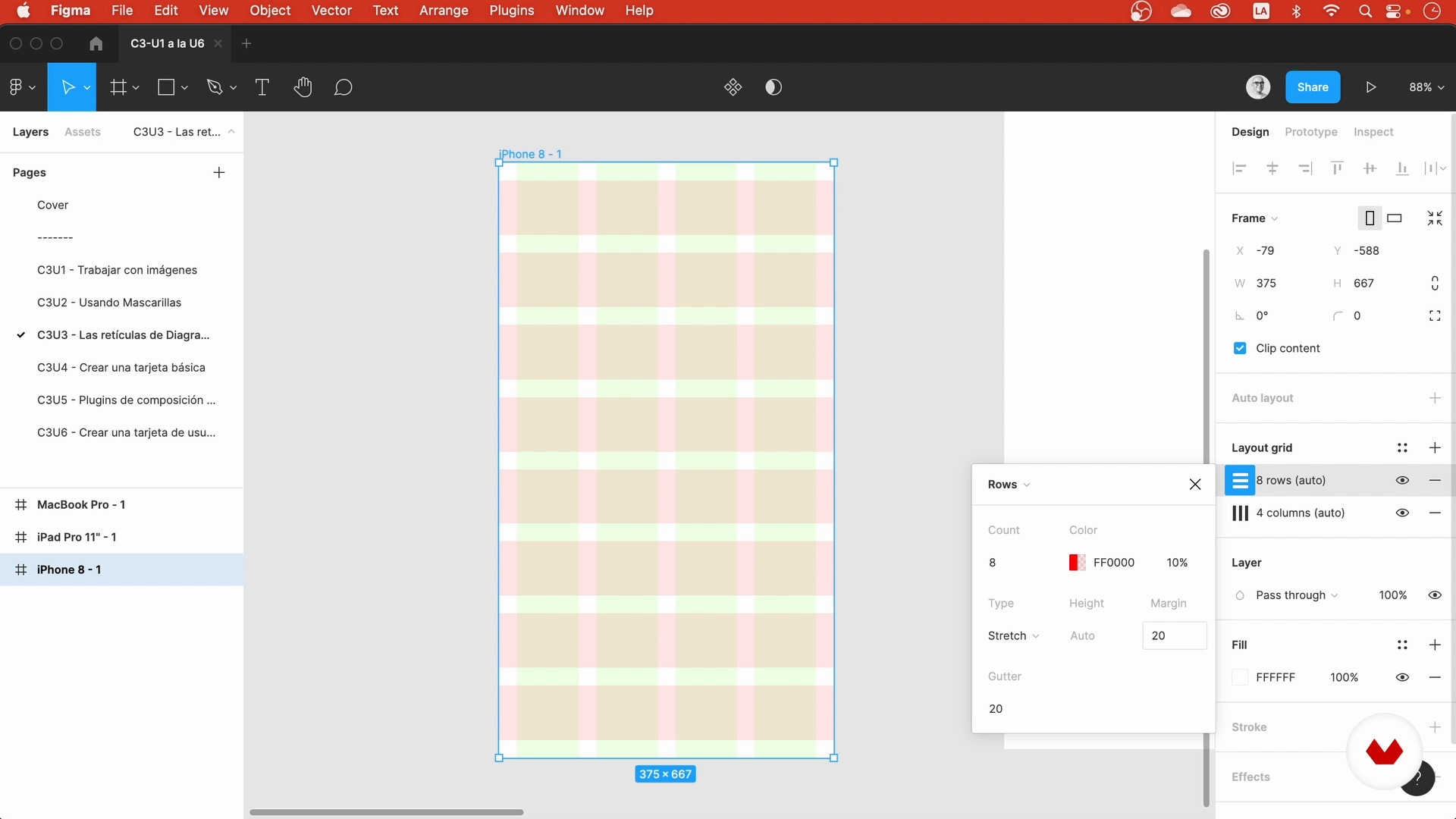Open the Frame type dropdown

click(1254, 218)
